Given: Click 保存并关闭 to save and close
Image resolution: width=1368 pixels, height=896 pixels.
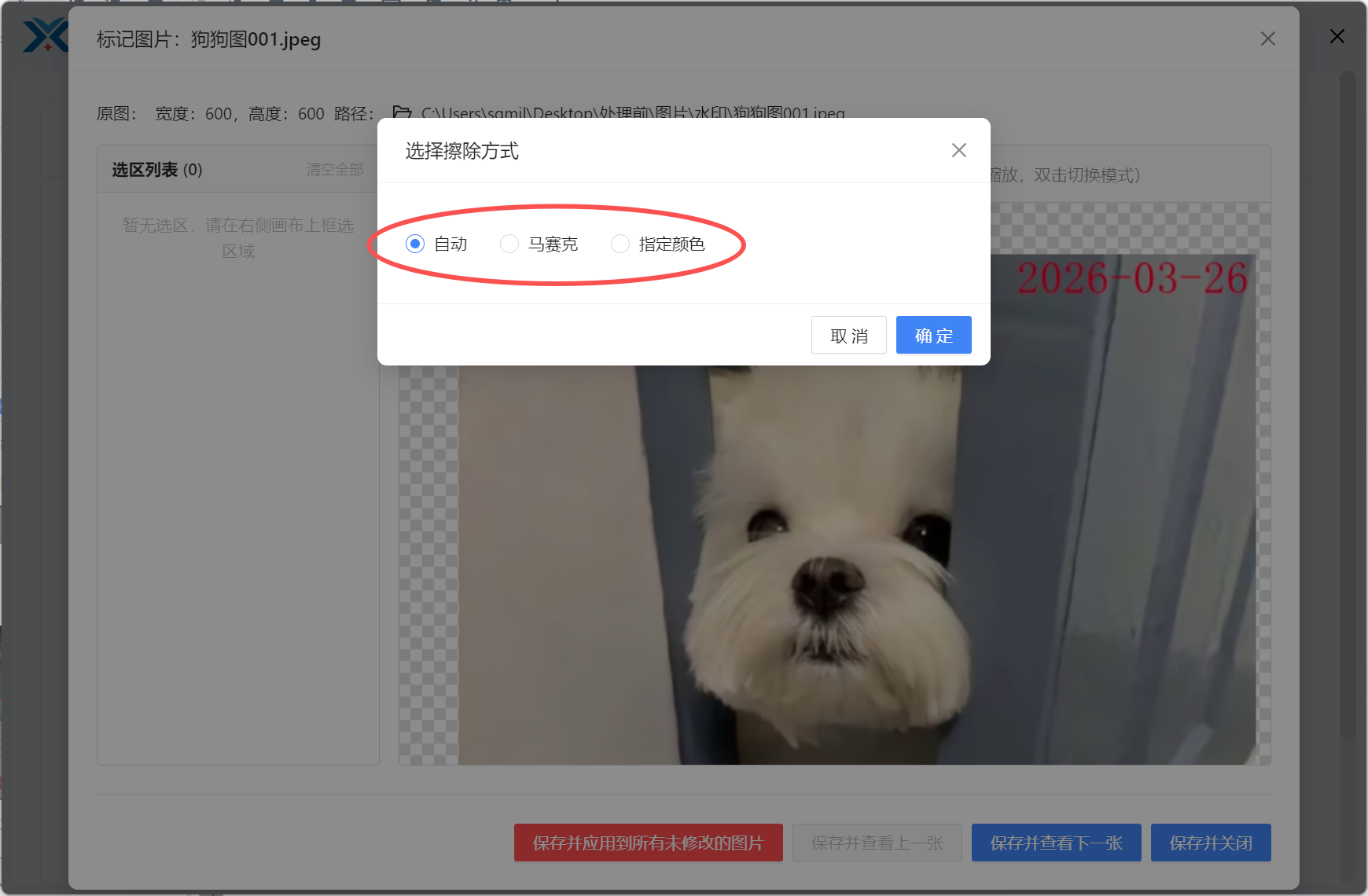Looking at the screenshot, I should (x=1211, y=842).
